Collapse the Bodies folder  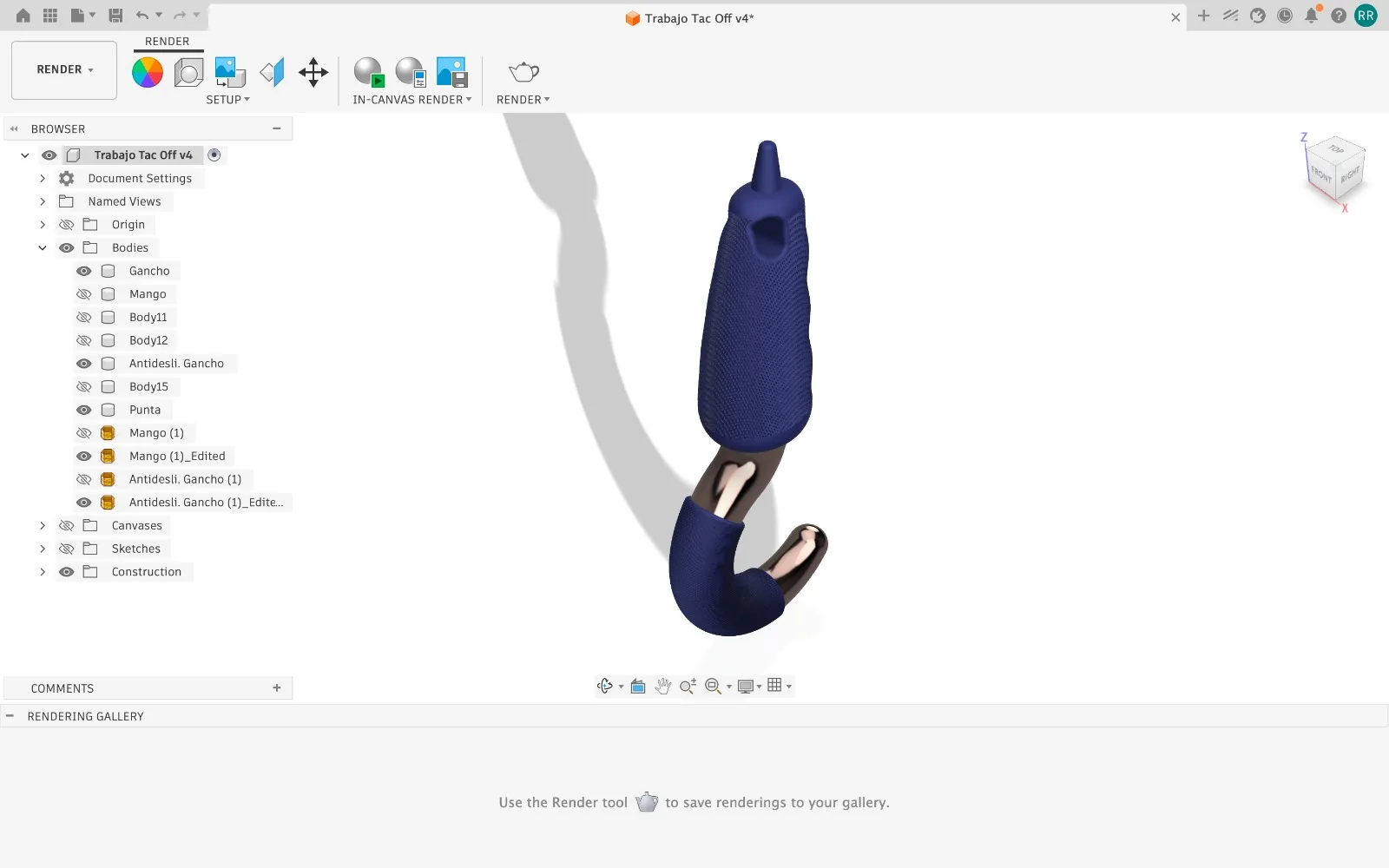pos(43,247)
